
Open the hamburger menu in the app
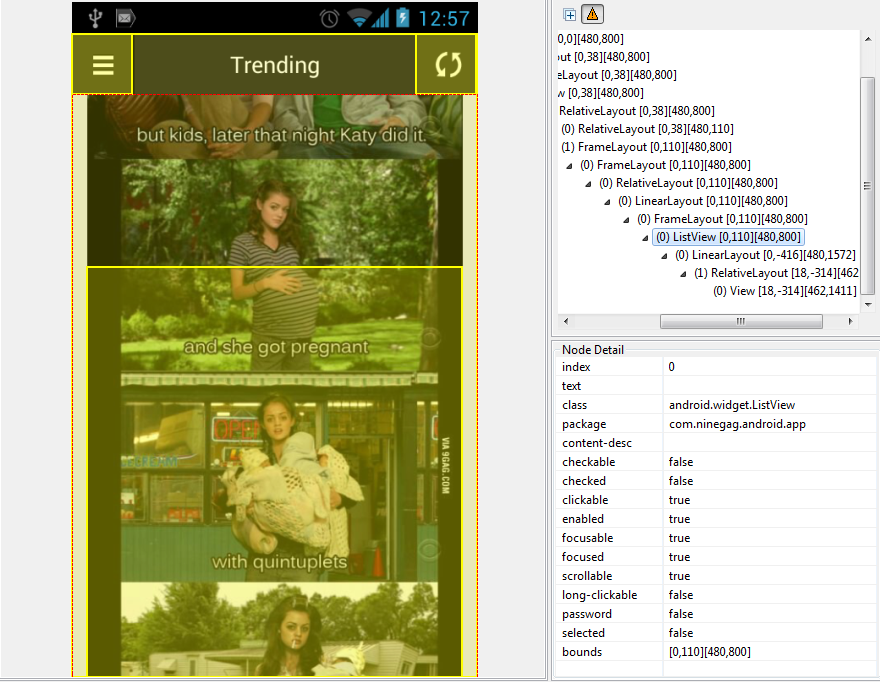click(x=102, y=65)
